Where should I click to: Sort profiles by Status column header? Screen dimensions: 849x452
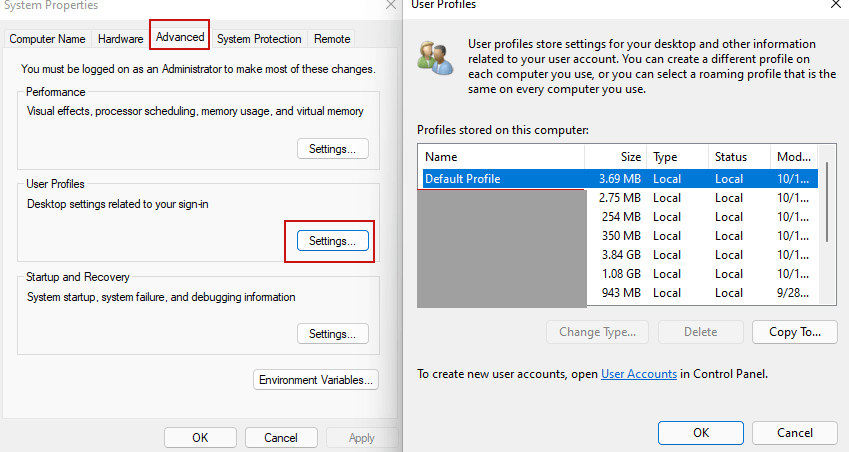pos(739,157)
